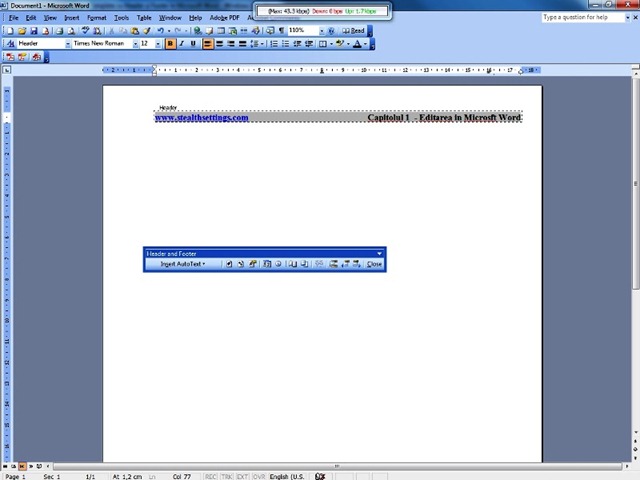Create a new blank document

10,31
